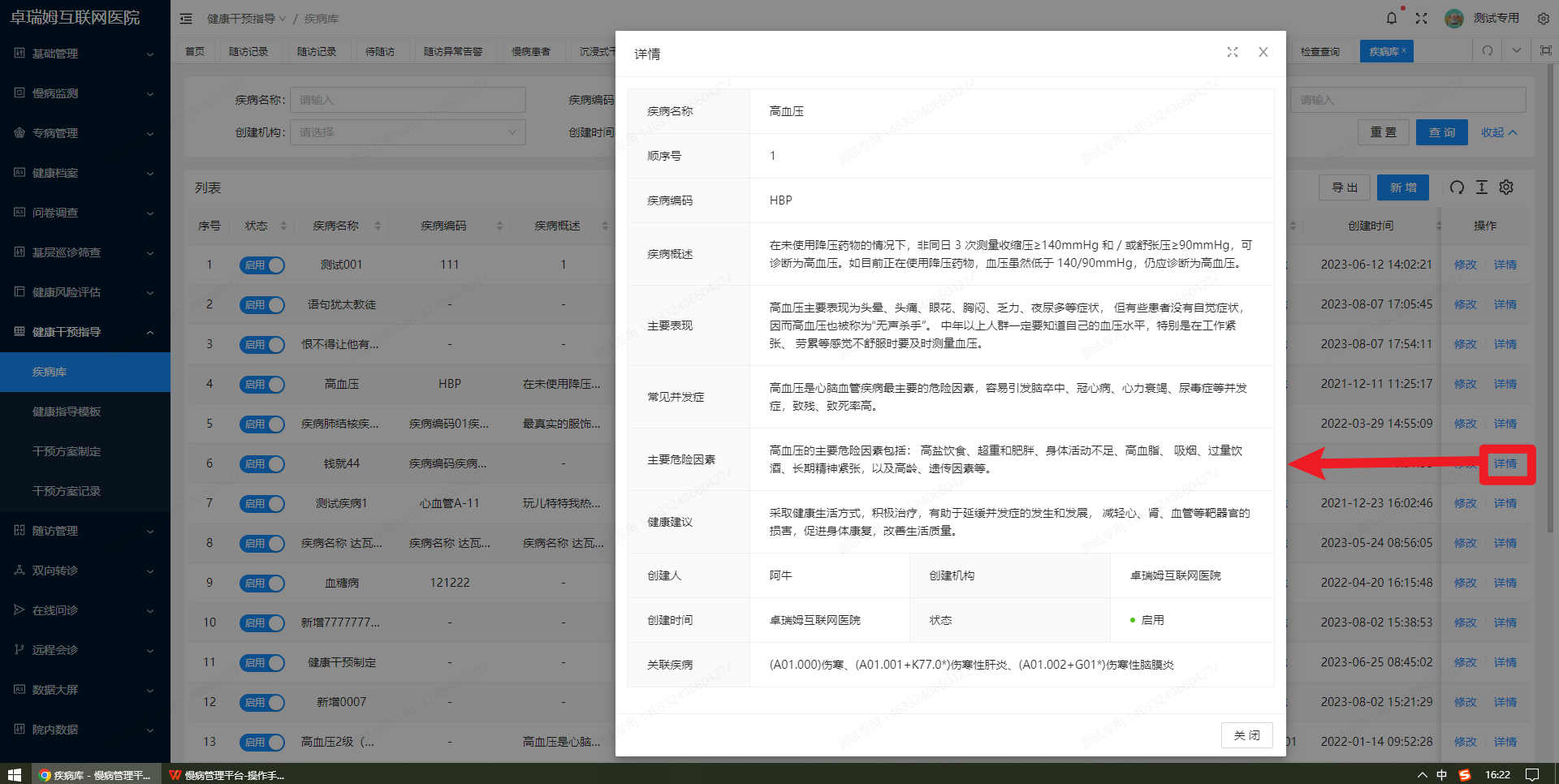Viewport: 1559px width, 784px height.
Task: Turn off 启用 status for 血糖病
Action: coord(261,583)
